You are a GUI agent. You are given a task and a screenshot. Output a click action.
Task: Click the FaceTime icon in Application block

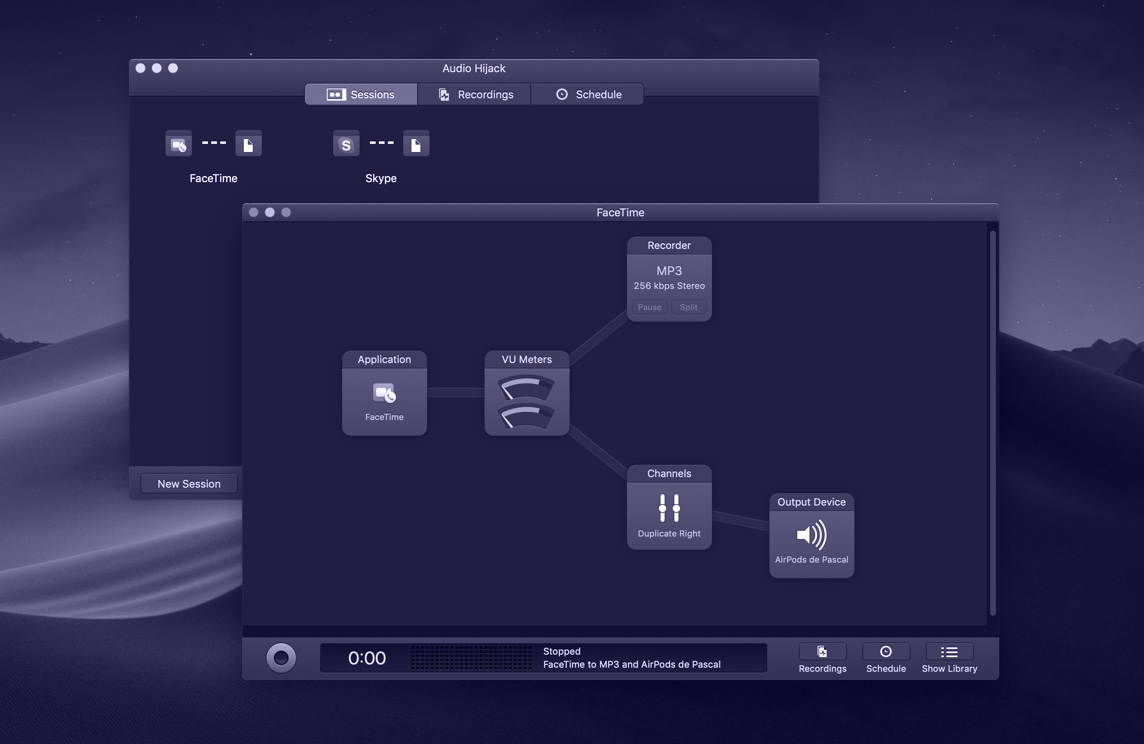coord(384,394)
